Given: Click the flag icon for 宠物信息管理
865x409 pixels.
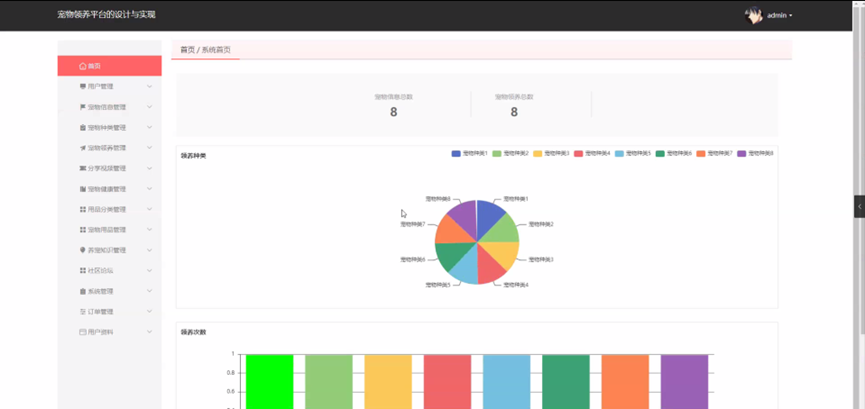Looking at the screenshot, I should pos(83,107).
